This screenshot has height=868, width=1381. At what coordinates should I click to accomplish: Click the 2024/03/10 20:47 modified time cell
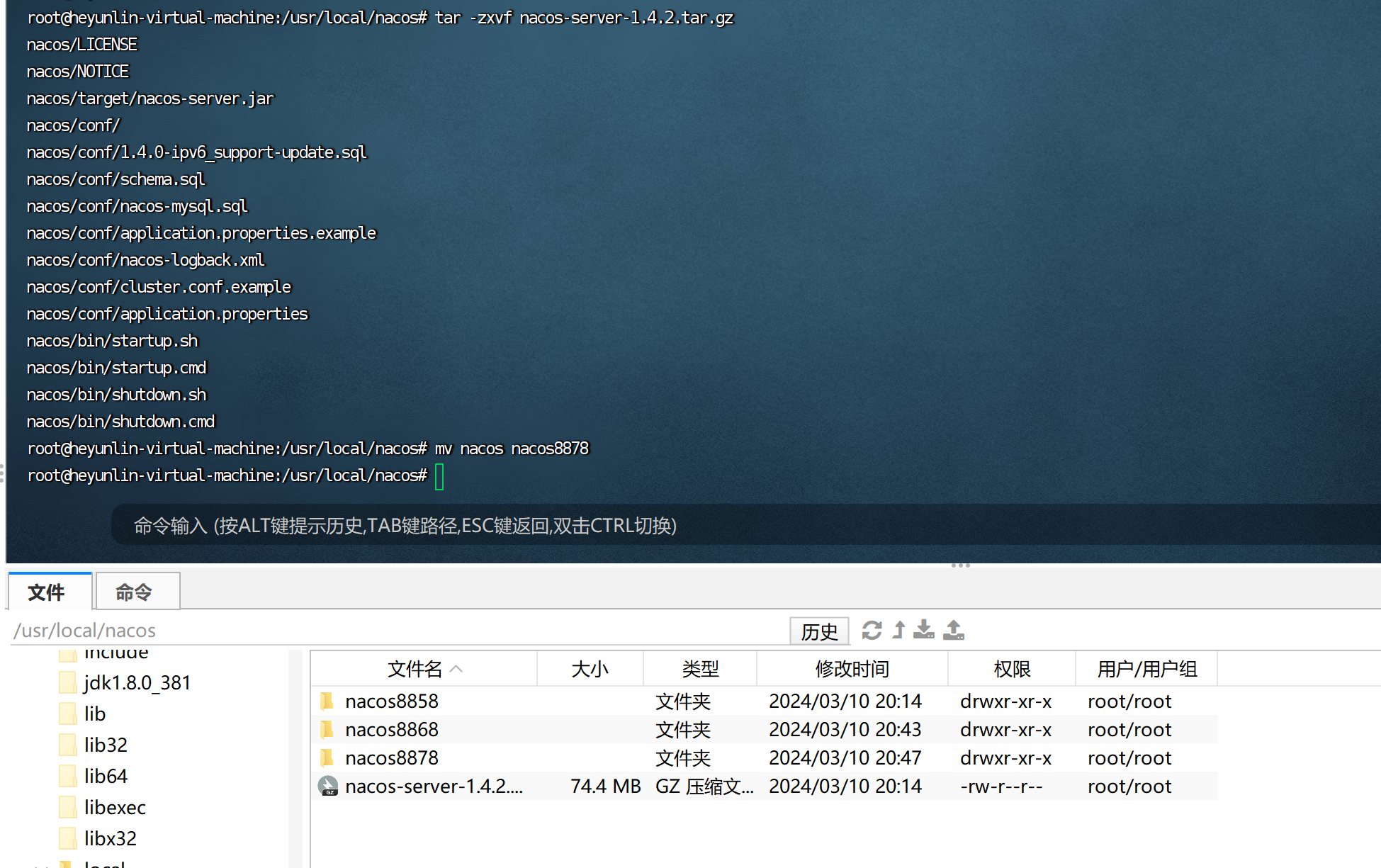[x=845, y=758]
